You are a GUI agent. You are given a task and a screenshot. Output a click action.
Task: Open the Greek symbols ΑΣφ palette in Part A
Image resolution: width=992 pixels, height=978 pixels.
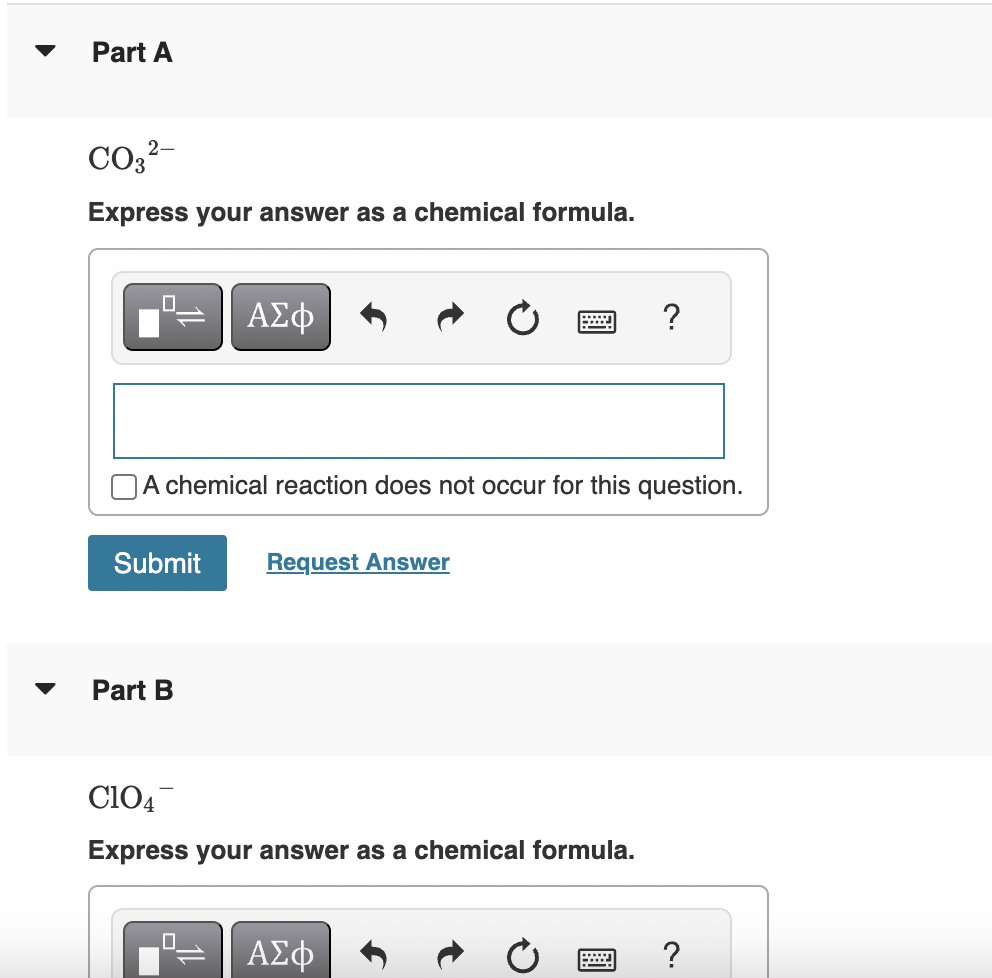click(280, 316)
